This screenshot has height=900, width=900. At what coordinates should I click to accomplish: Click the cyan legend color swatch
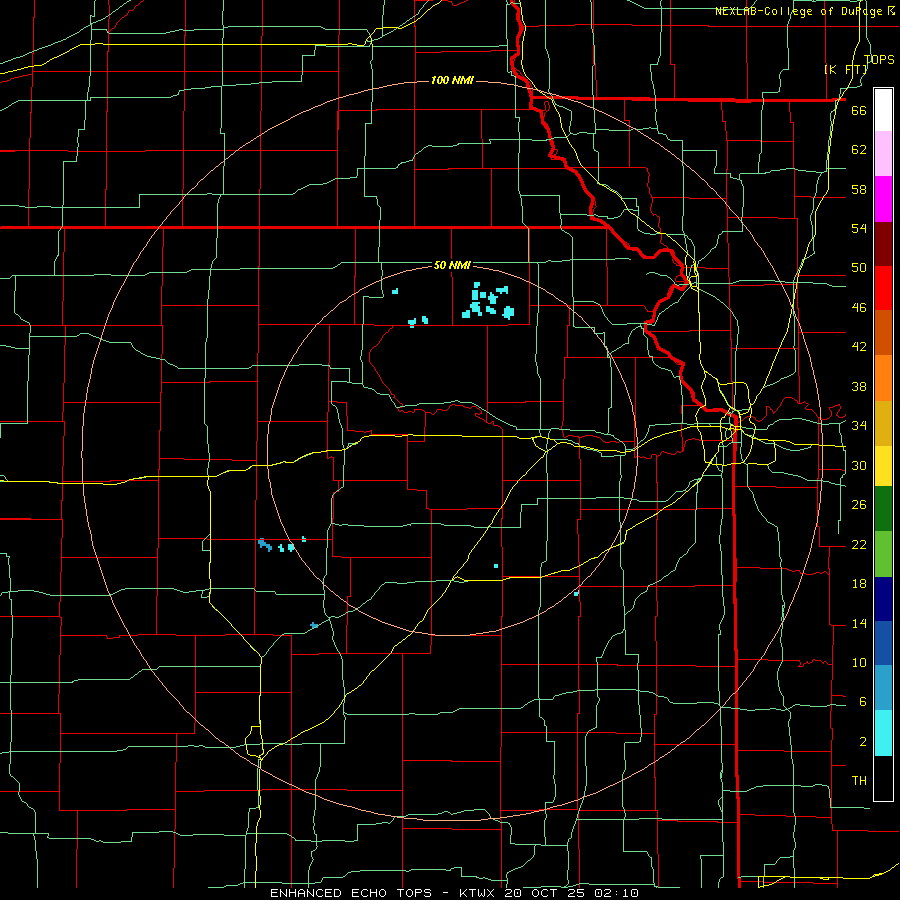point(883,733)
